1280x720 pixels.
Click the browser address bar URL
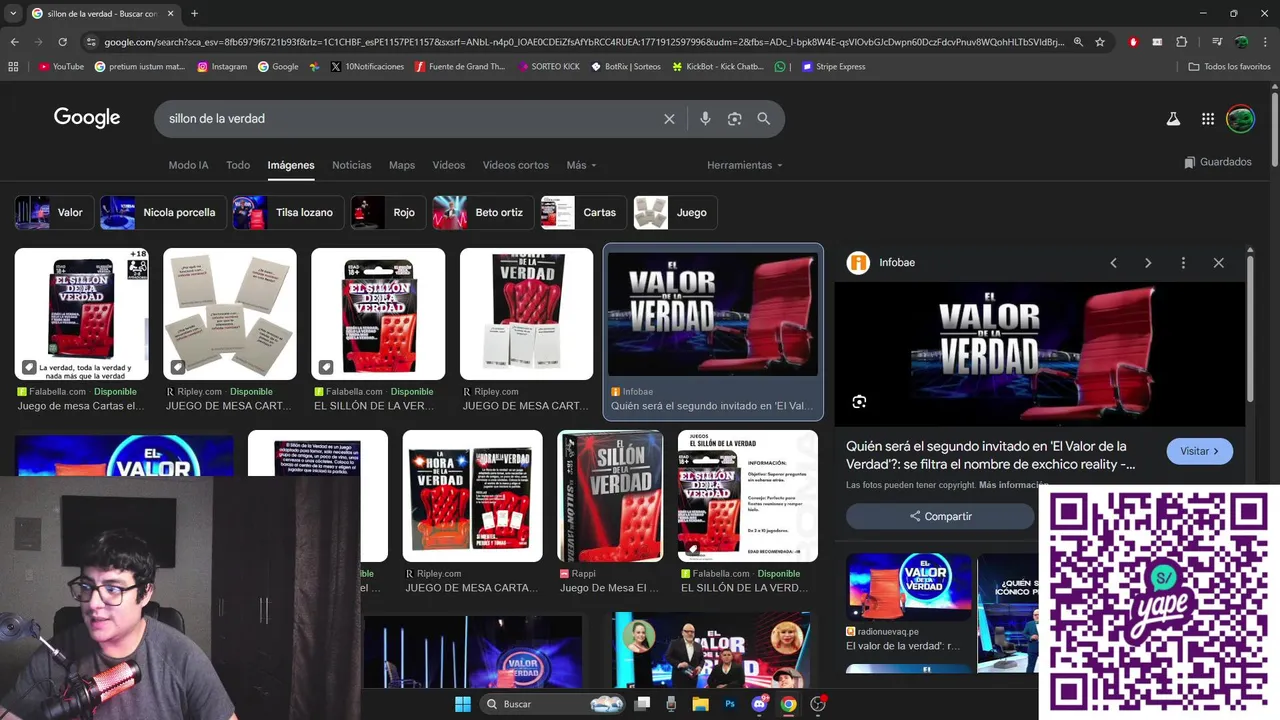(584, 42)
